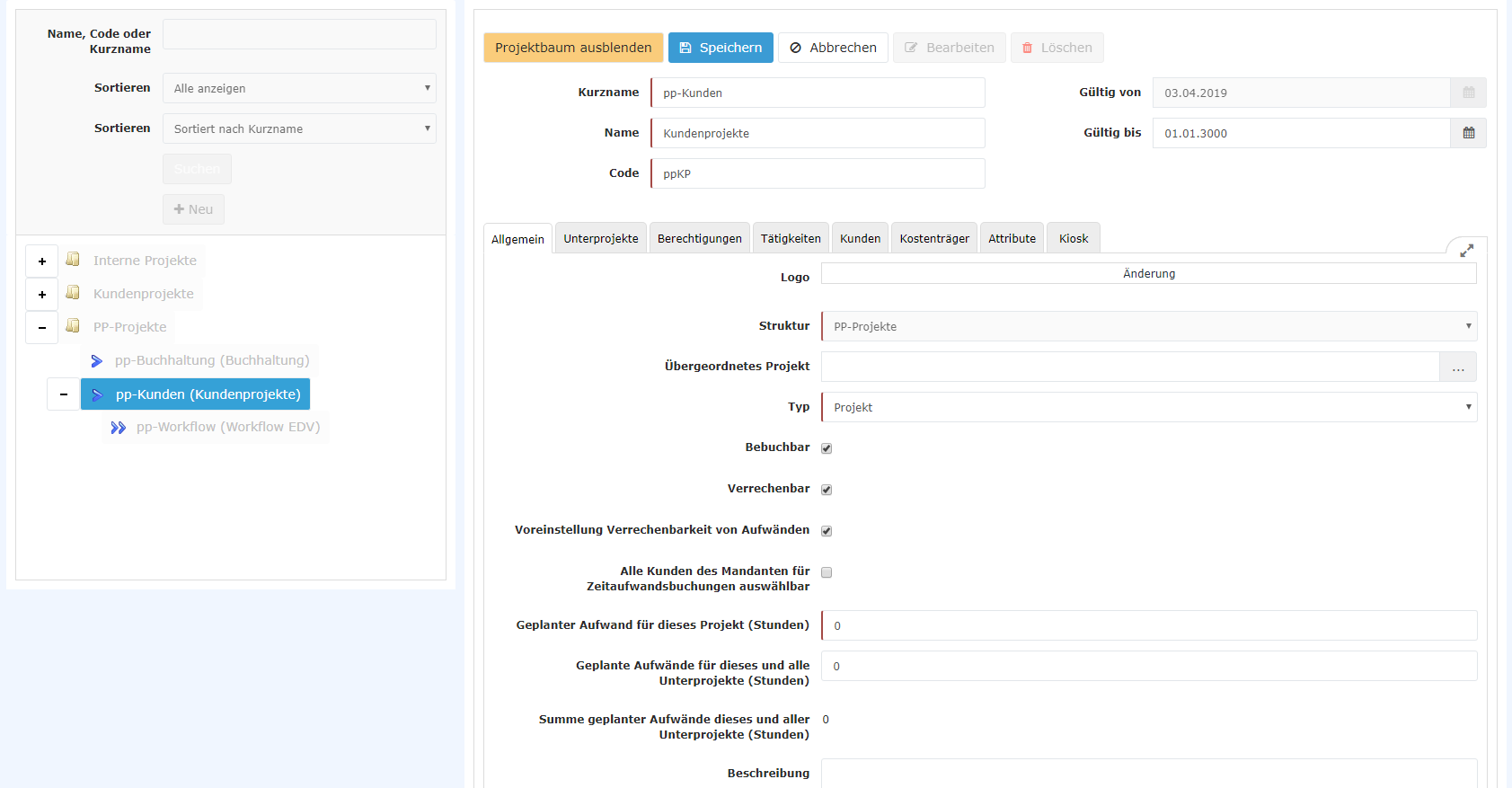Select pp-Kunden (Kundenprojekte) in tree
The height and width of the screenshot is (788, 1512).
pos(208,394)
